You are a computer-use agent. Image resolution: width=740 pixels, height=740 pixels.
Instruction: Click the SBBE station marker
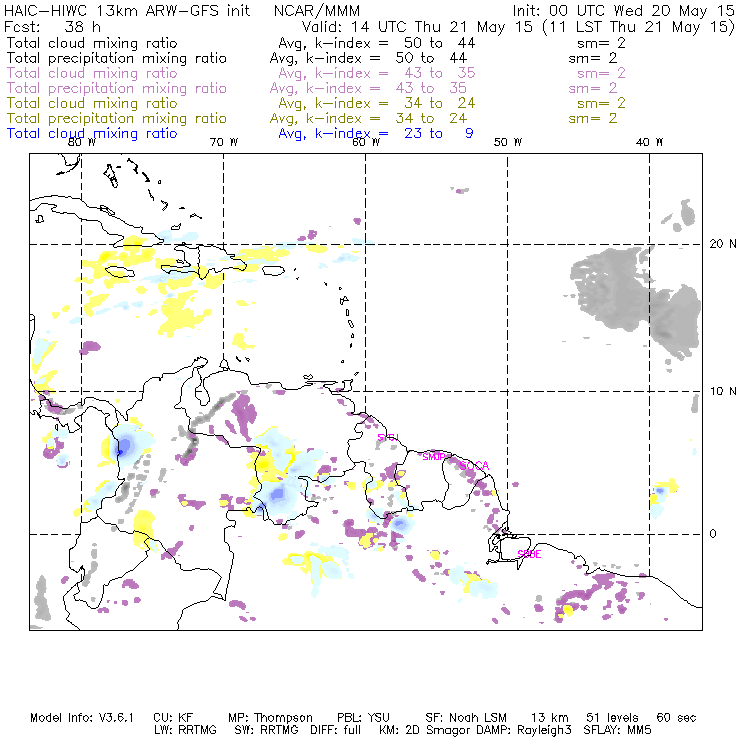click(x=529, y=554)
